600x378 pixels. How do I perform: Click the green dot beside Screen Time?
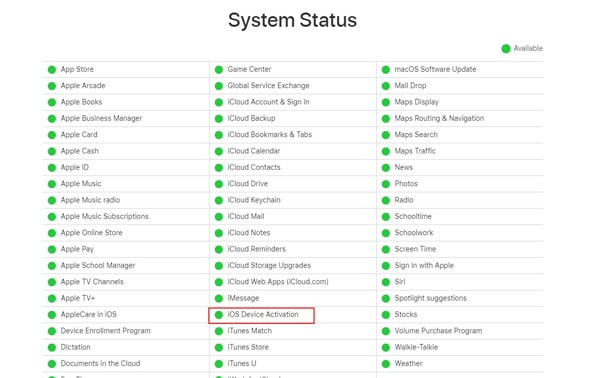click(386, 249)
